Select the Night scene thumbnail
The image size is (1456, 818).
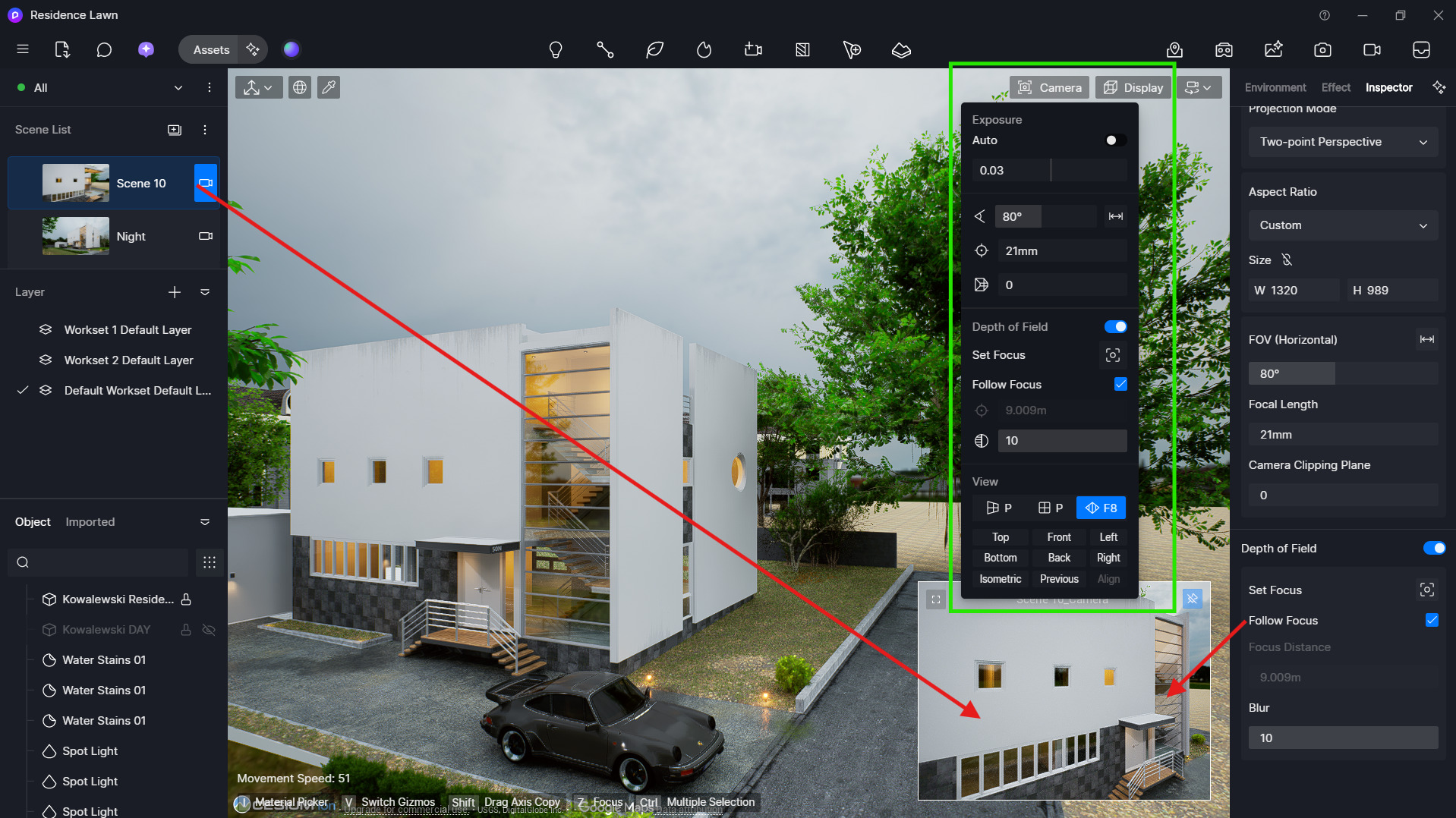click(76, 236)
